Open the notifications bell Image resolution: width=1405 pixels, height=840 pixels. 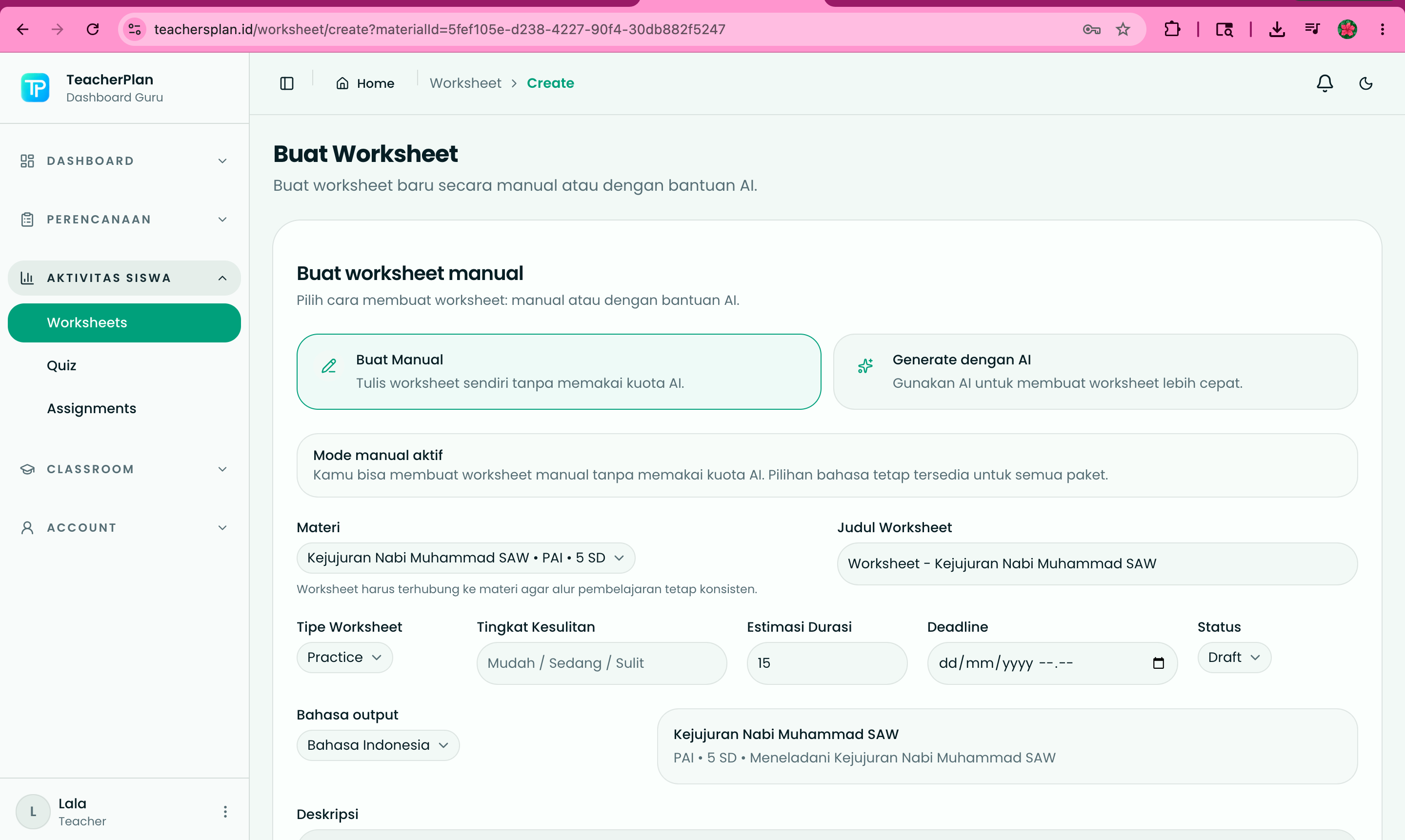click(1325, 83)
